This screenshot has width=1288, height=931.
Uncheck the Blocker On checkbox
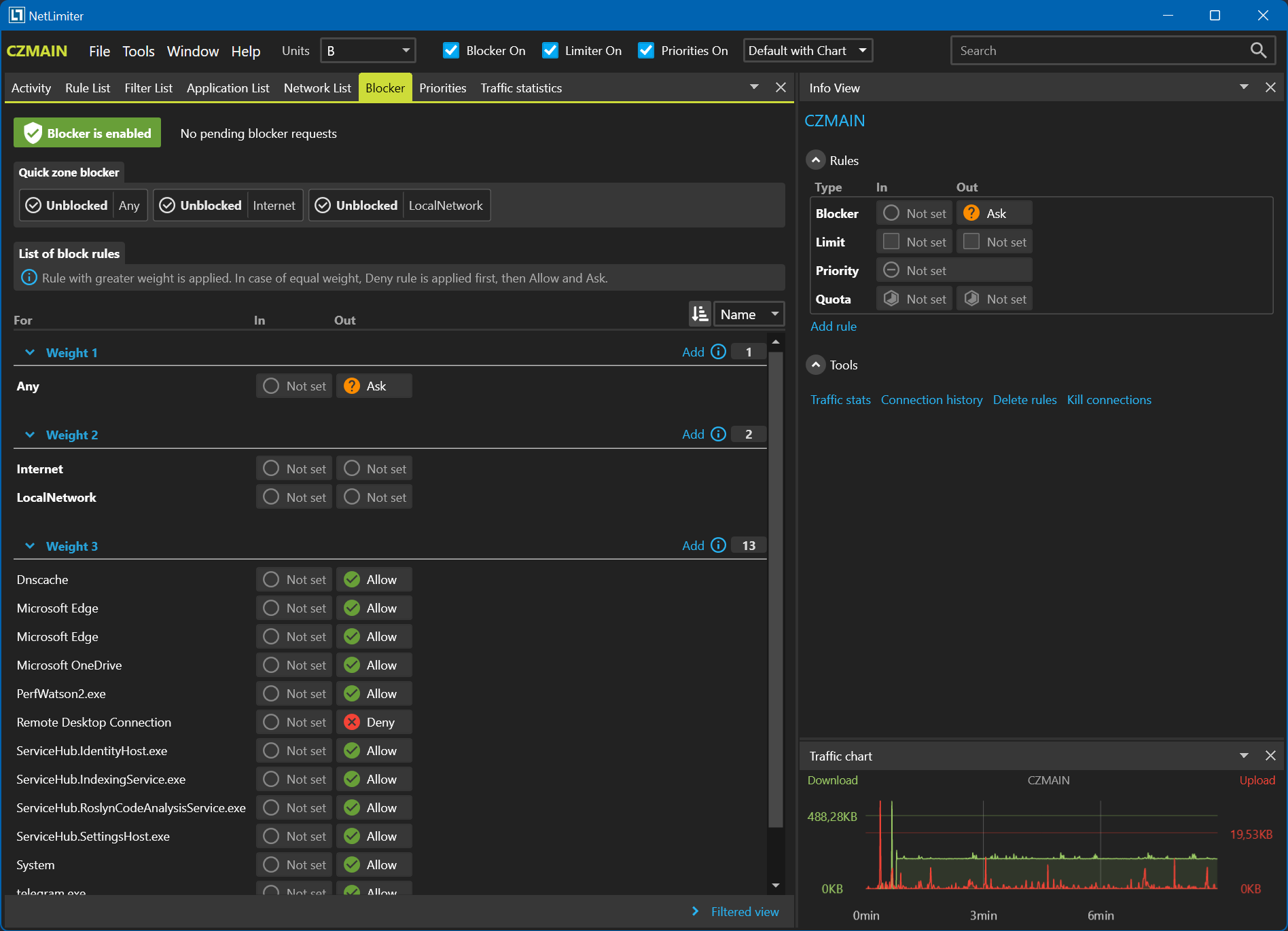coord(451,50)
